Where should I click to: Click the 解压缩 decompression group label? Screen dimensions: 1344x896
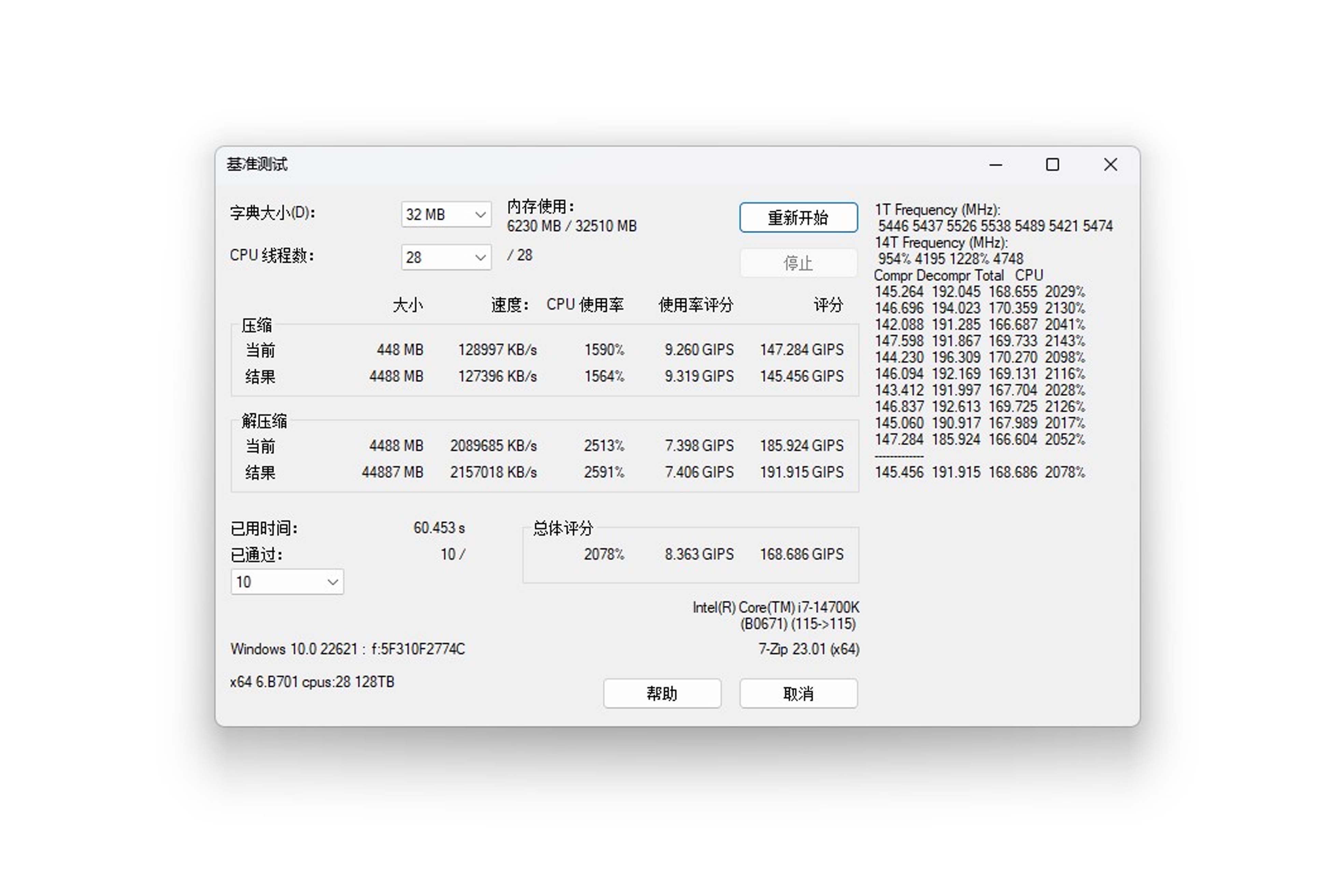click(x=264, y=421)
